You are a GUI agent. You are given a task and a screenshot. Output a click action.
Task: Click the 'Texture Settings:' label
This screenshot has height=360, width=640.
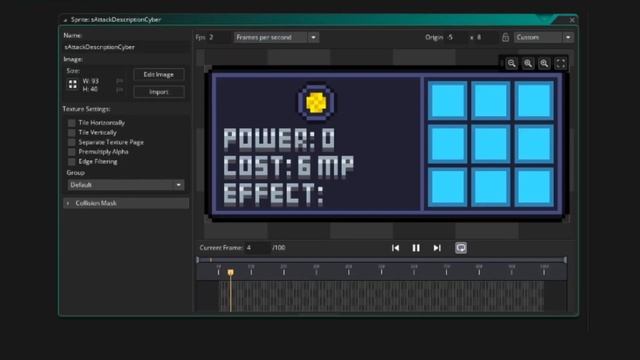(87, 109)
